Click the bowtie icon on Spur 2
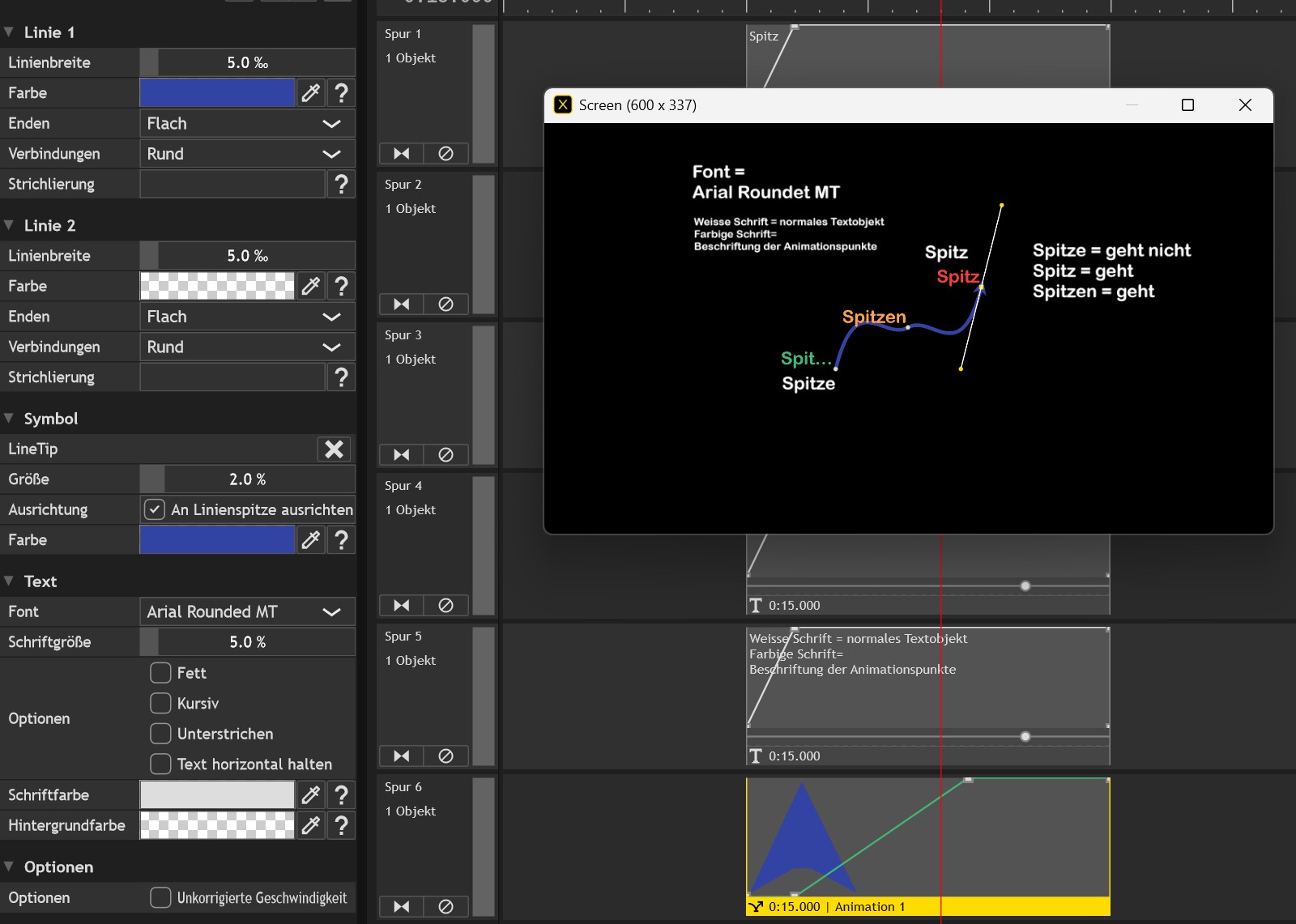This screenshot has width=1296, height=924. (402, 304)
